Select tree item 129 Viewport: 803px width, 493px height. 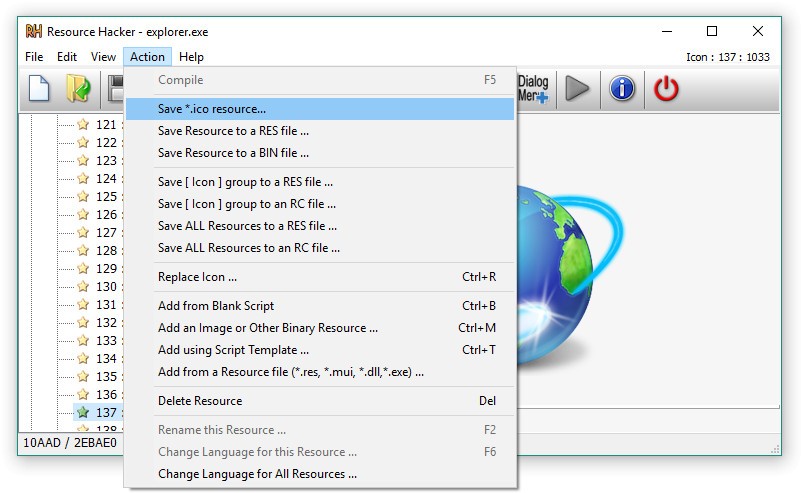(107, 268)
